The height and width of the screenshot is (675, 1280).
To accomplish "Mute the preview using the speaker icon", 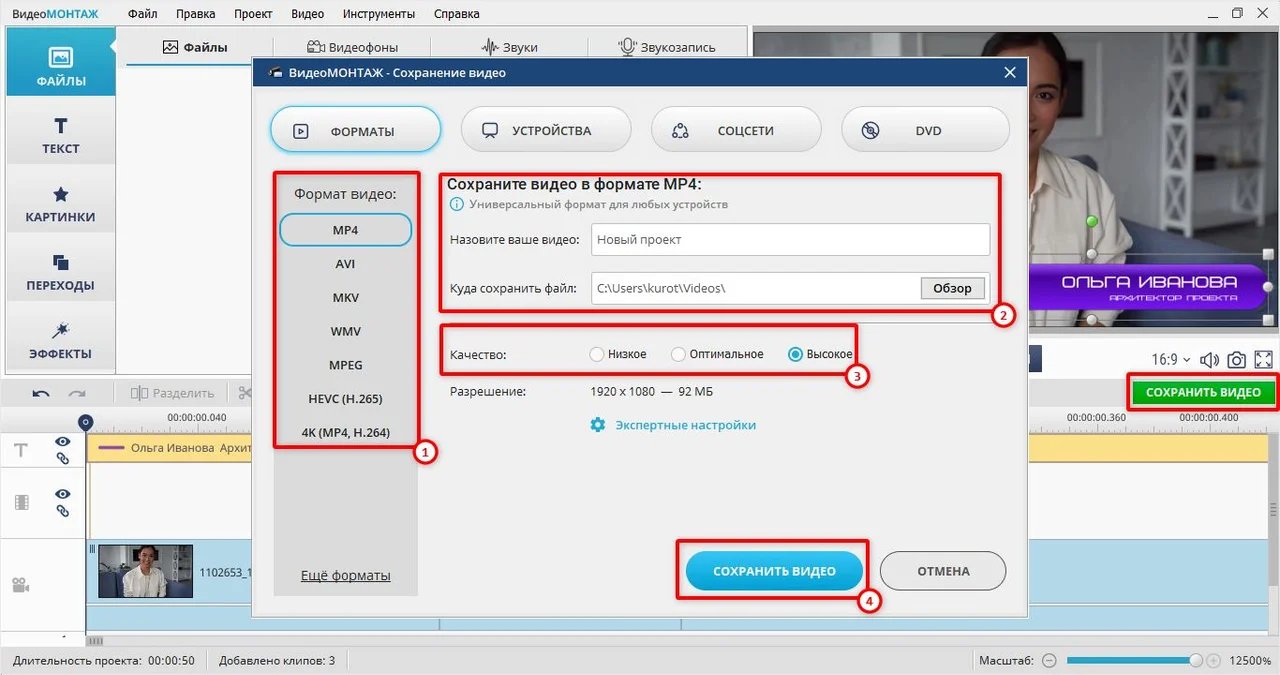I will tap(1209, 360).
